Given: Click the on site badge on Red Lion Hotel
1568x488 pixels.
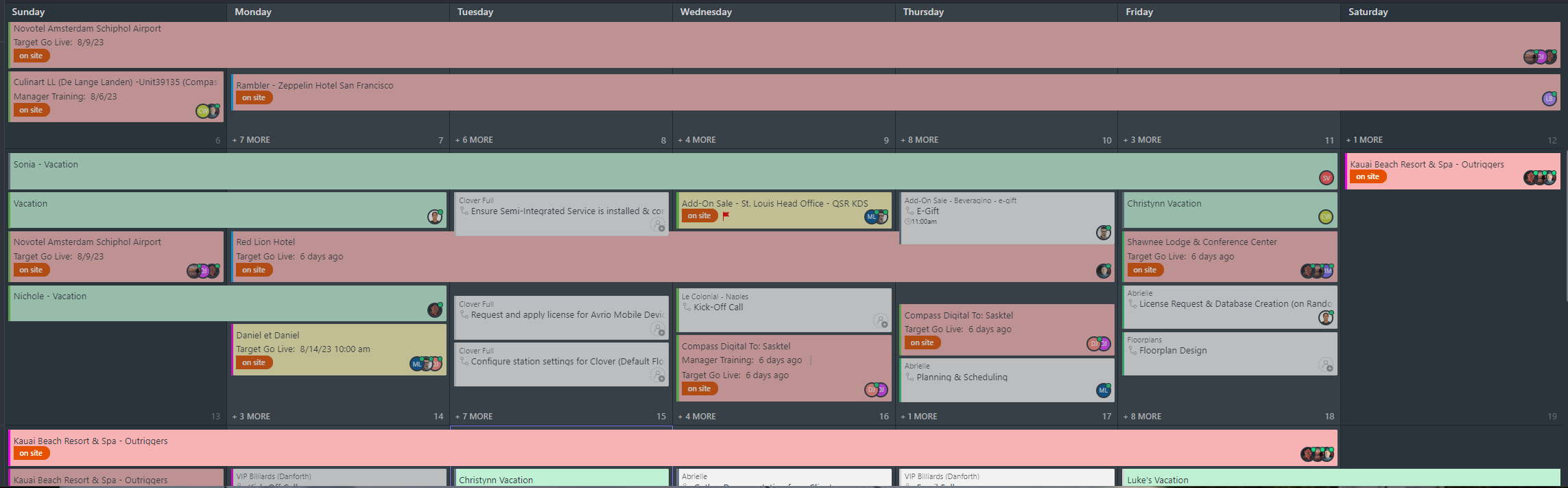Looking at the screenshot, I should click(254, 270).
